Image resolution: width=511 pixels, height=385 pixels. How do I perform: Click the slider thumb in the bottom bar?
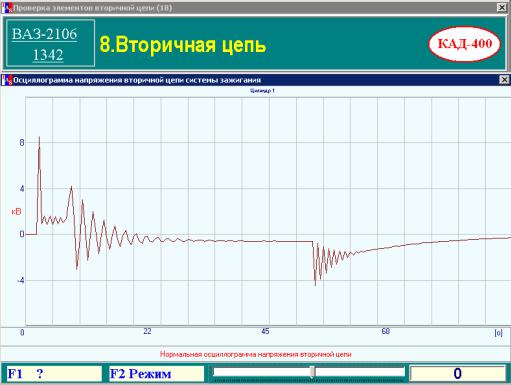click(312, 371)
